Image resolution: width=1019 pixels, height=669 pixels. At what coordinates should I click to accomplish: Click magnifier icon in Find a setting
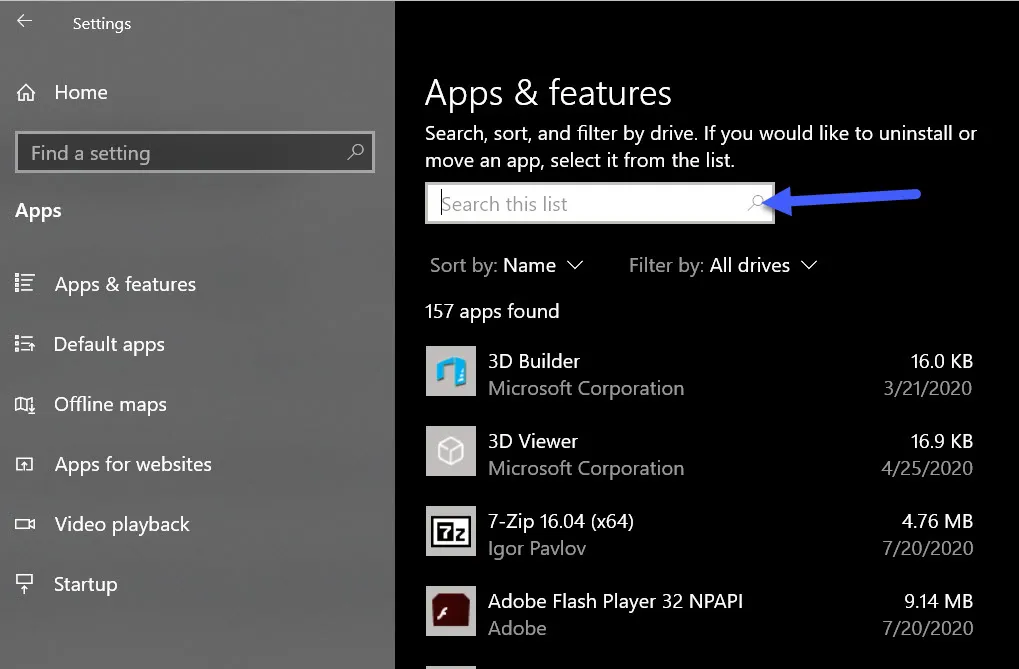pos(355,153)
